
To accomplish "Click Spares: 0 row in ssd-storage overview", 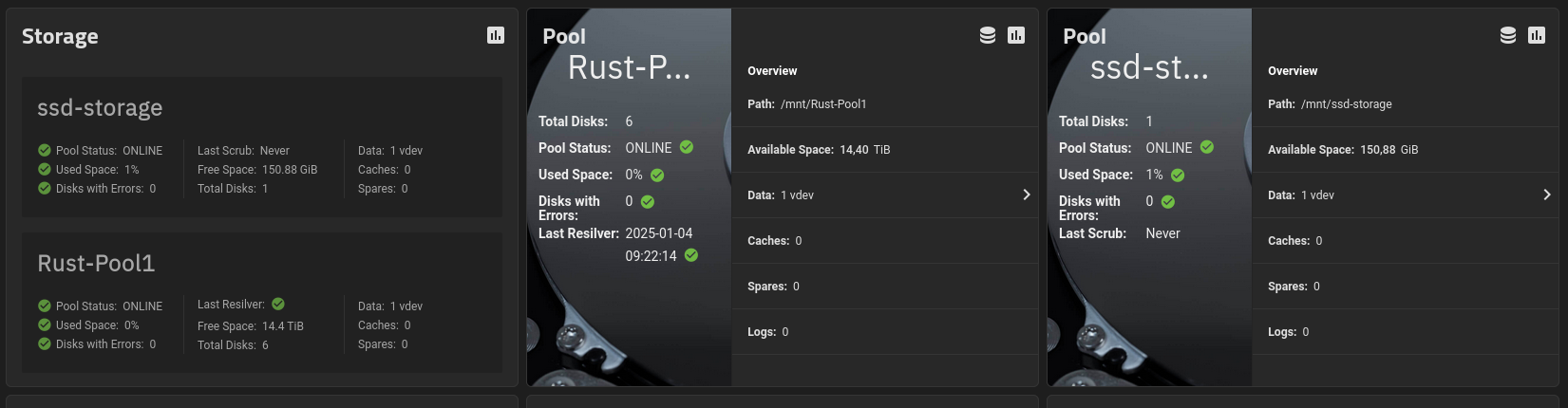I will point(1406,286).
